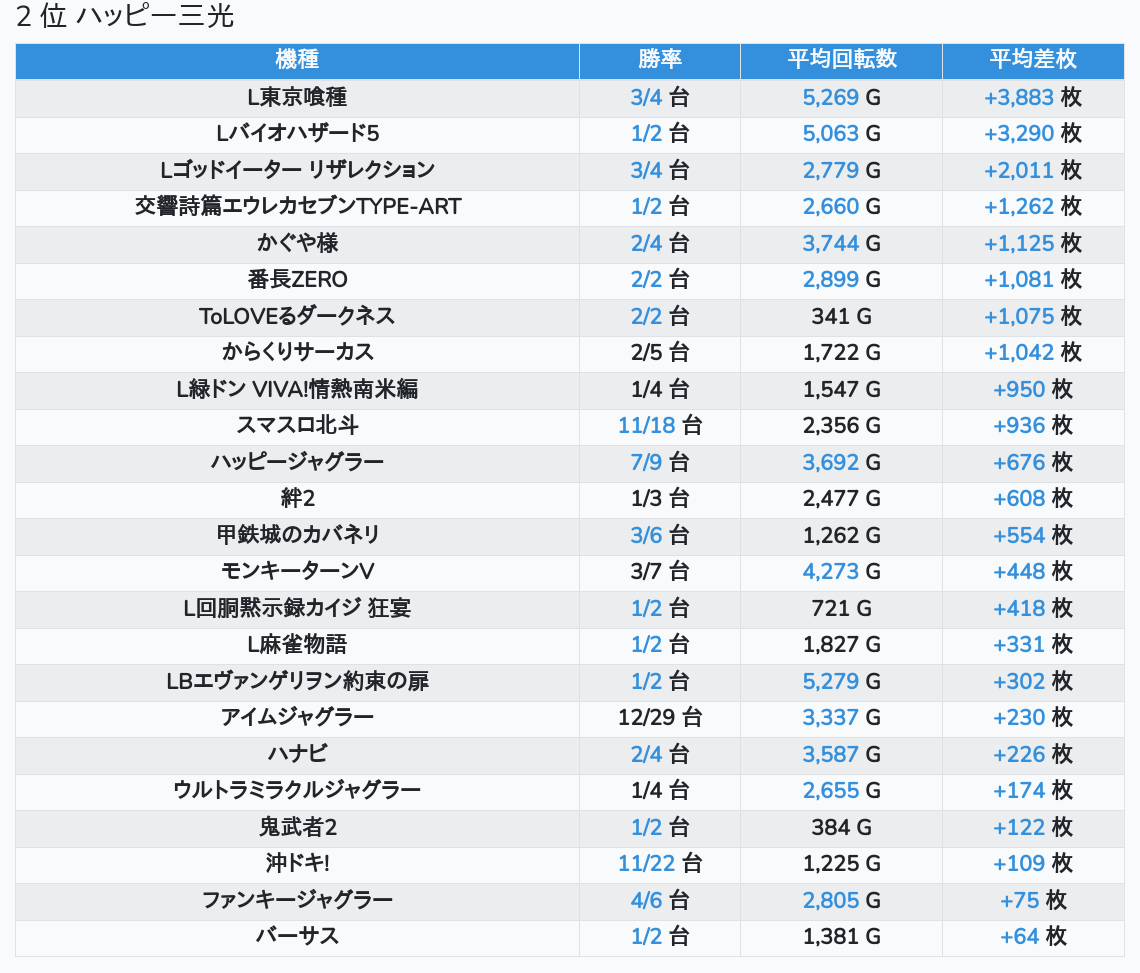Select the Lバイオハザード5 row name
The height and width of the screenshot is (973, 1140).
point(297,134)
